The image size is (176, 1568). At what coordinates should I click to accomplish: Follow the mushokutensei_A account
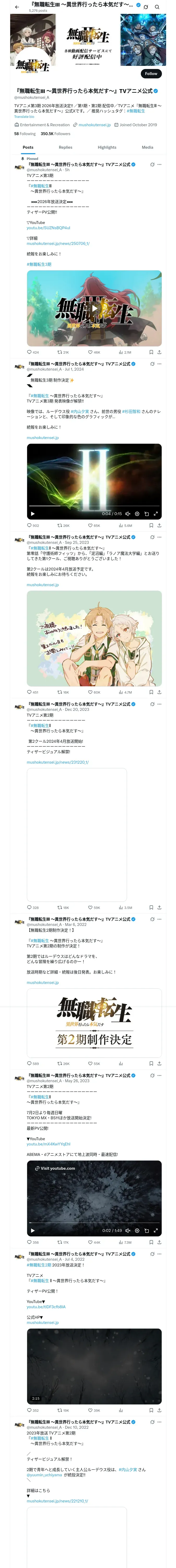click(150, 74)
